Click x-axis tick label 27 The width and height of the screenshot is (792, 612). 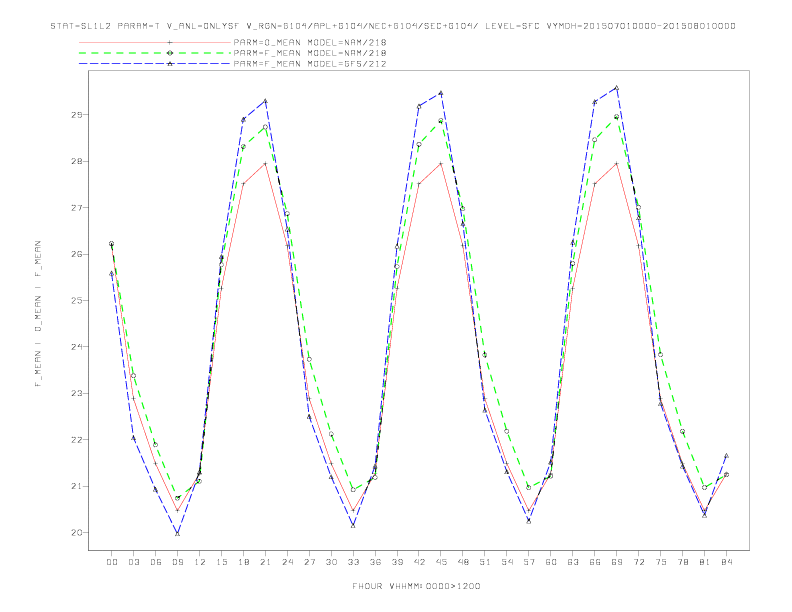point(309,562)
